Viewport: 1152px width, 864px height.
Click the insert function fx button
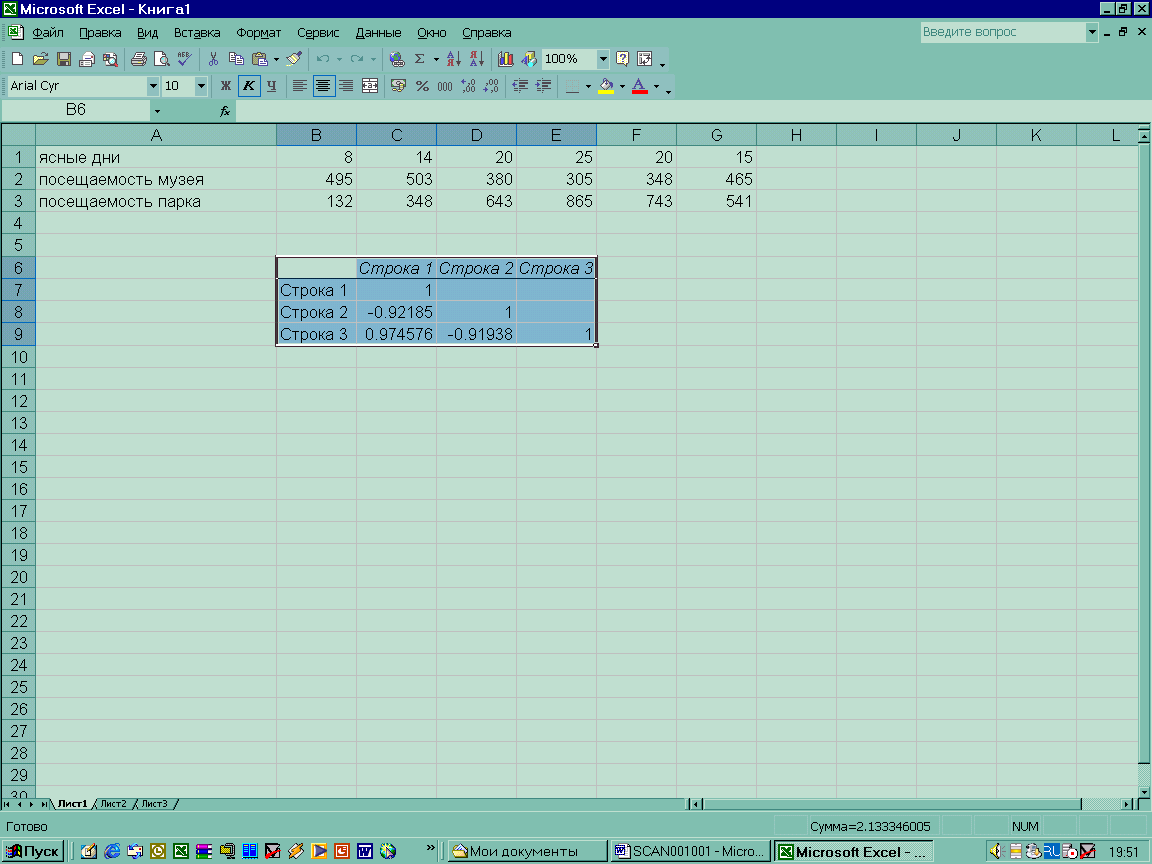[225, 111]
